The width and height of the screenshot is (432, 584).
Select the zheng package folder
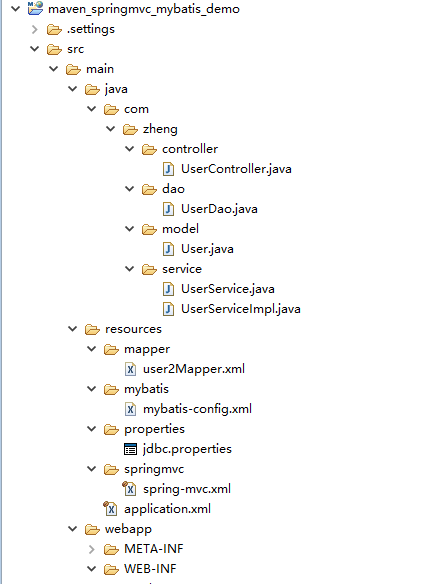[x=160, y=129]
